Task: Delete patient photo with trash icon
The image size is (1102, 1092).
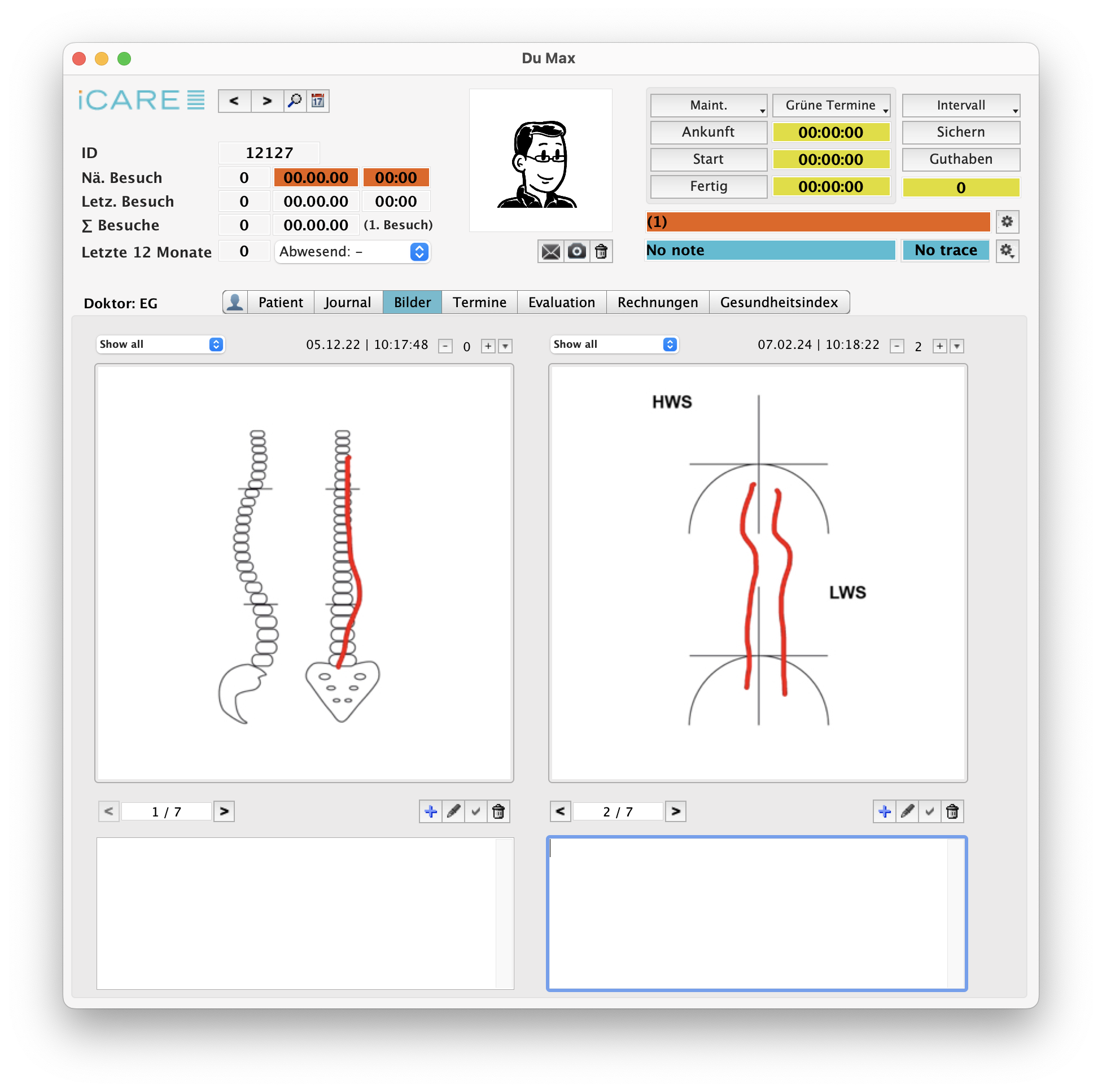Action: (x=601, y=252)
